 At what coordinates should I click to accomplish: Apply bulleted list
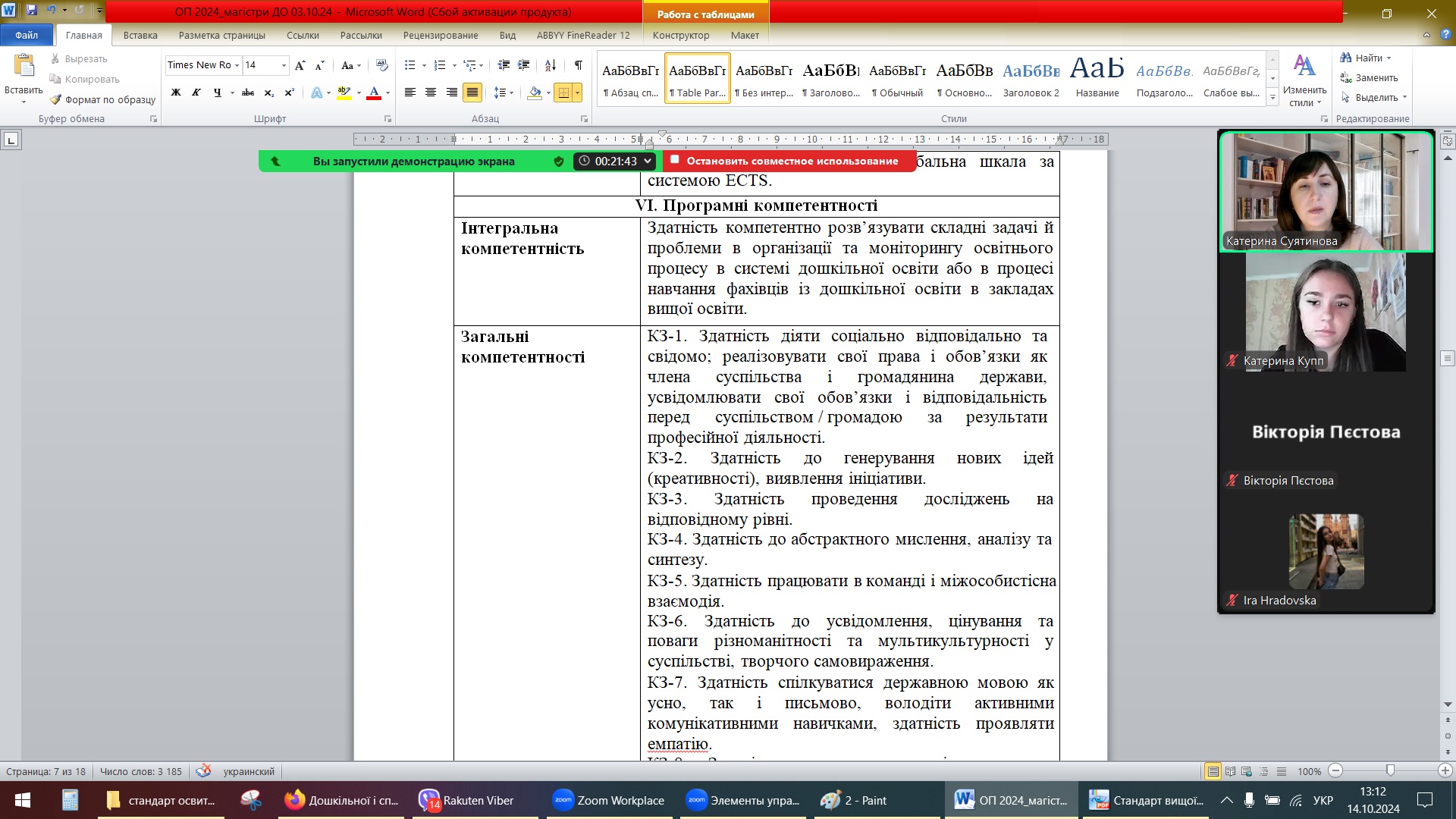tap(410, 65)
